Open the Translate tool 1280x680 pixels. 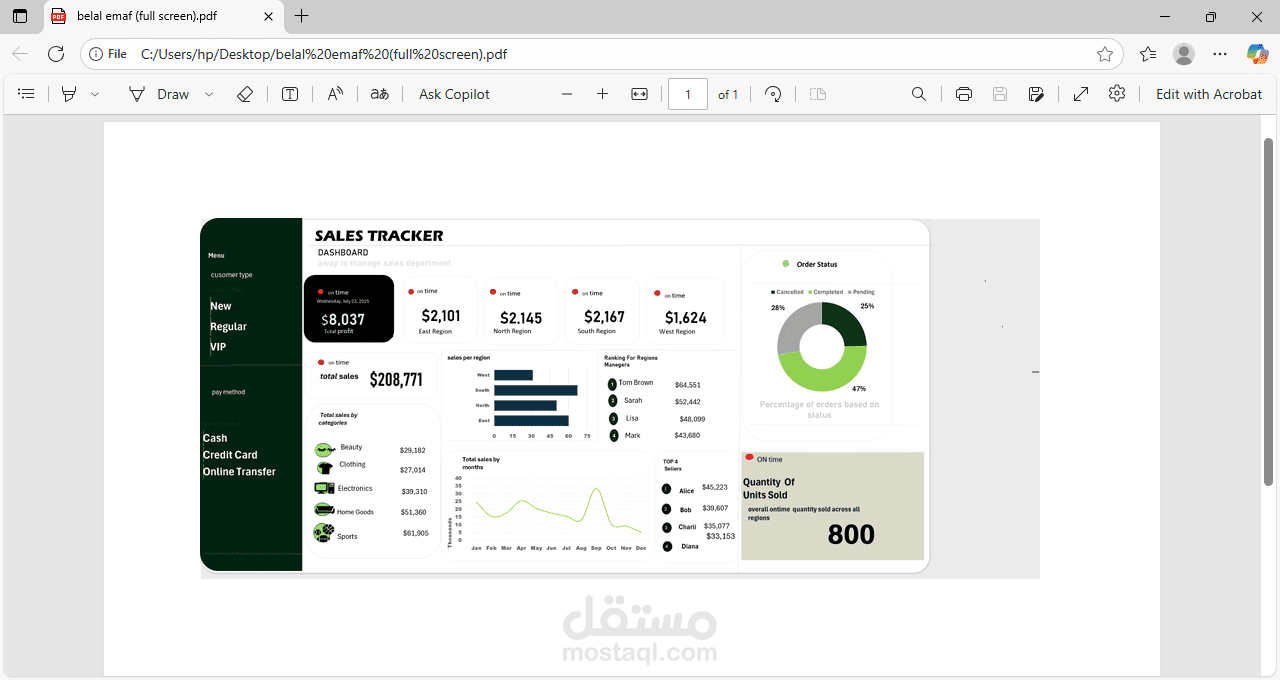coord(380,94)
